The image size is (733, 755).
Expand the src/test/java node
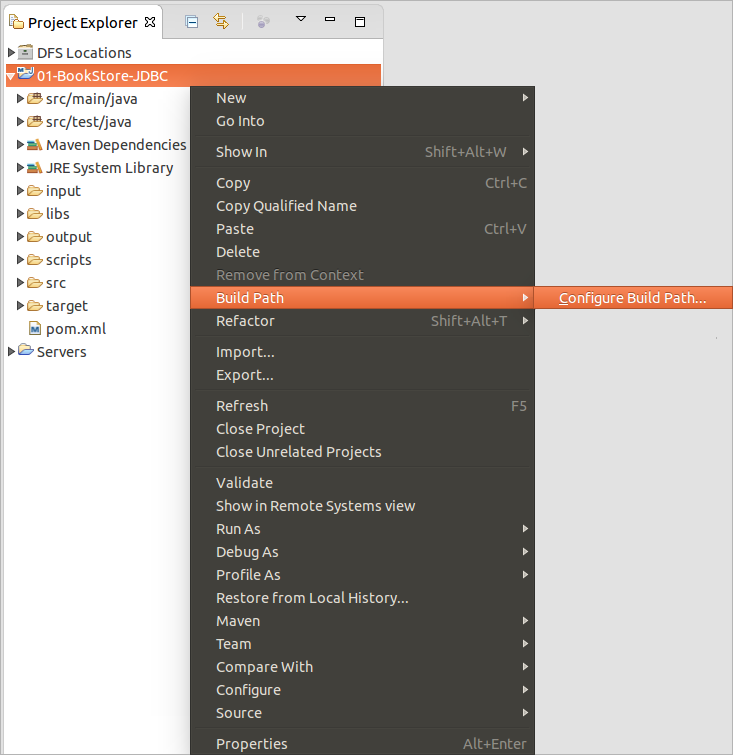(x=20, y=121)
